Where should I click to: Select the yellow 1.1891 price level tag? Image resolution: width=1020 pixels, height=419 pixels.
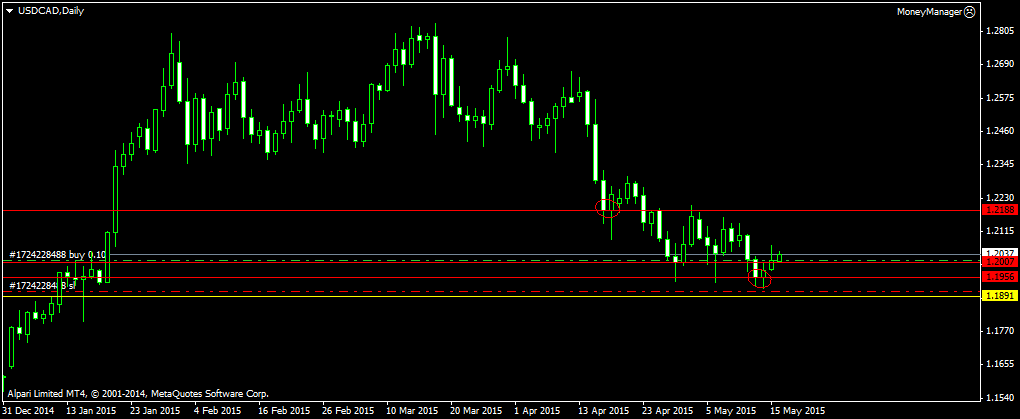998,295
